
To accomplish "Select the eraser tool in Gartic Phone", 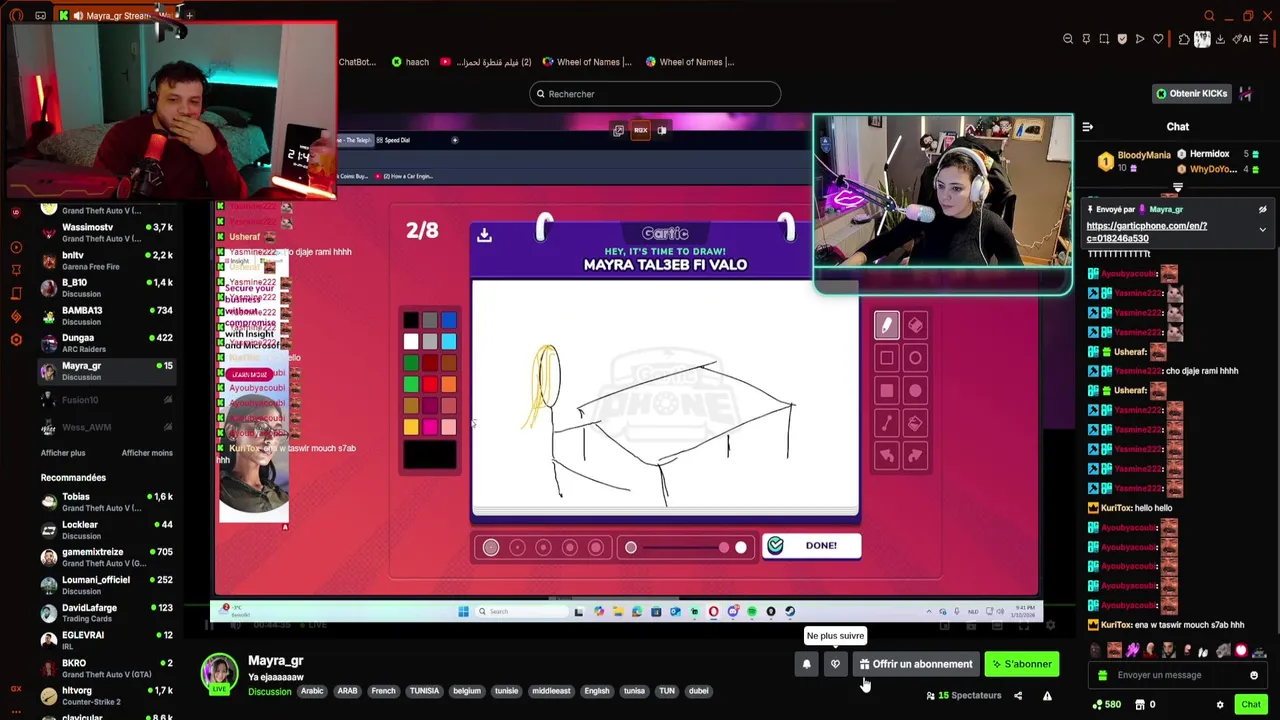I will coord(915,325).
